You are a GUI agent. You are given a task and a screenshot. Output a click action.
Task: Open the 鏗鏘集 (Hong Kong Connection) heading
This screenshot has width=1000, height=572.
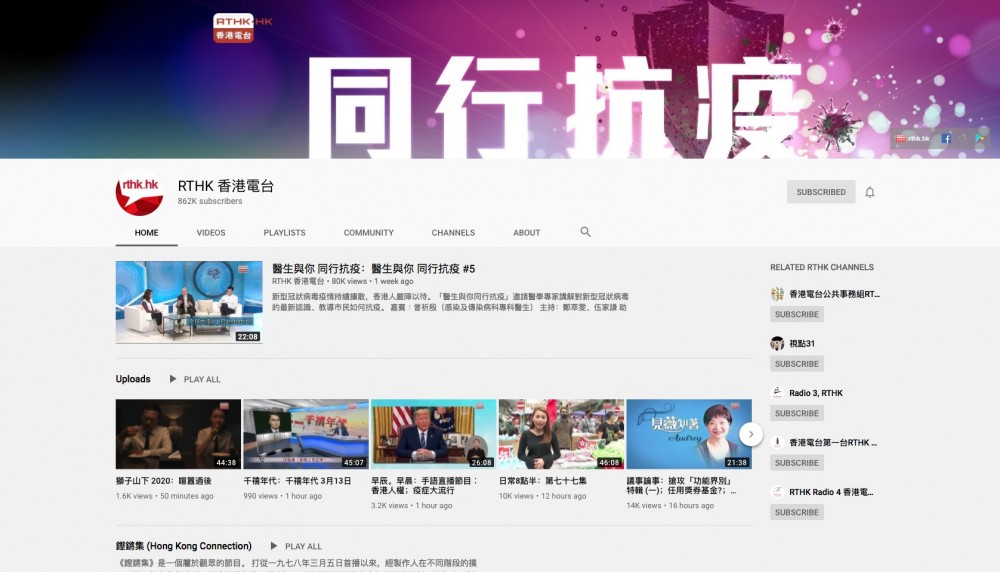click(184, 546)
